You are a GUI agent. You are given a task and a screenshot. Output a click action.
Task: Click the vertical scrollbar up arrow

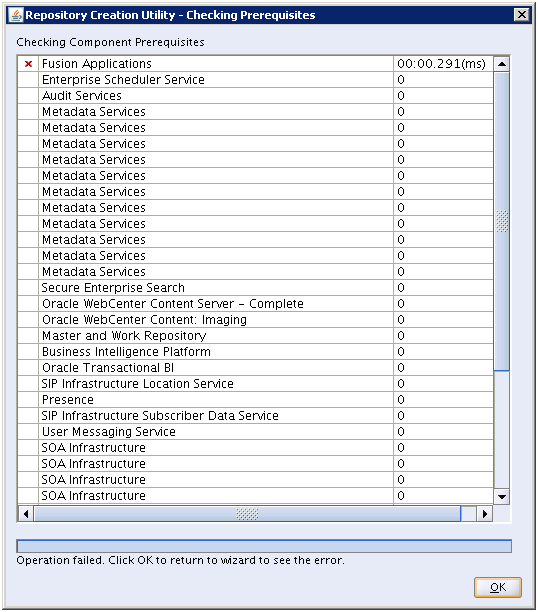coord(502,64)
